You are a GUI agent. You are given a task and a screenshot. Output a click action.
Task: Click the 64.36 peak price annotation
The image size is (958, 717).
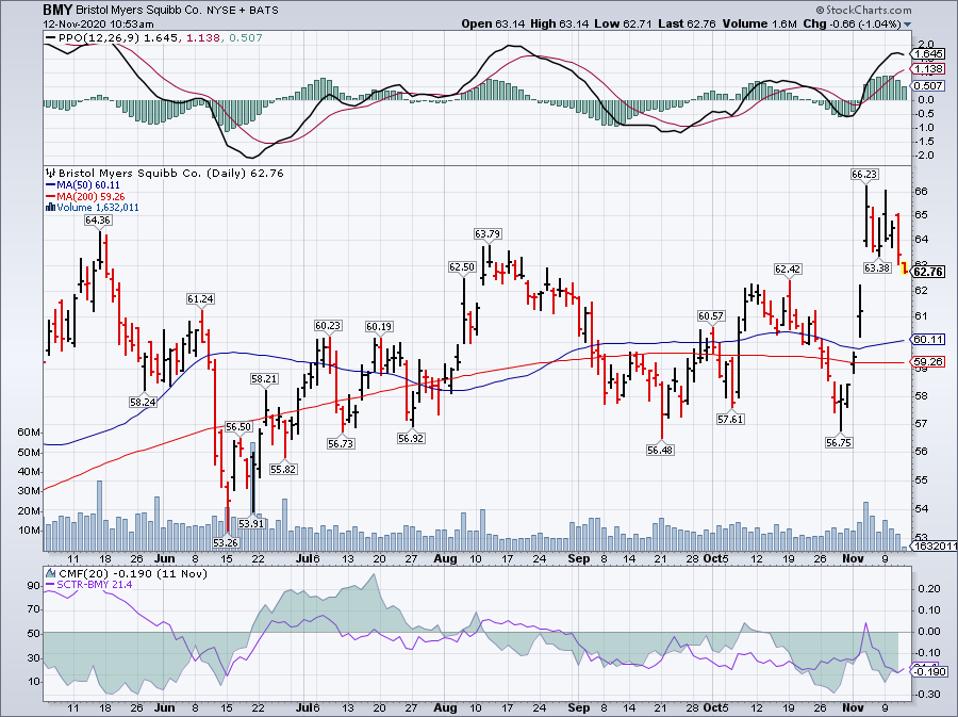point(98,220)
